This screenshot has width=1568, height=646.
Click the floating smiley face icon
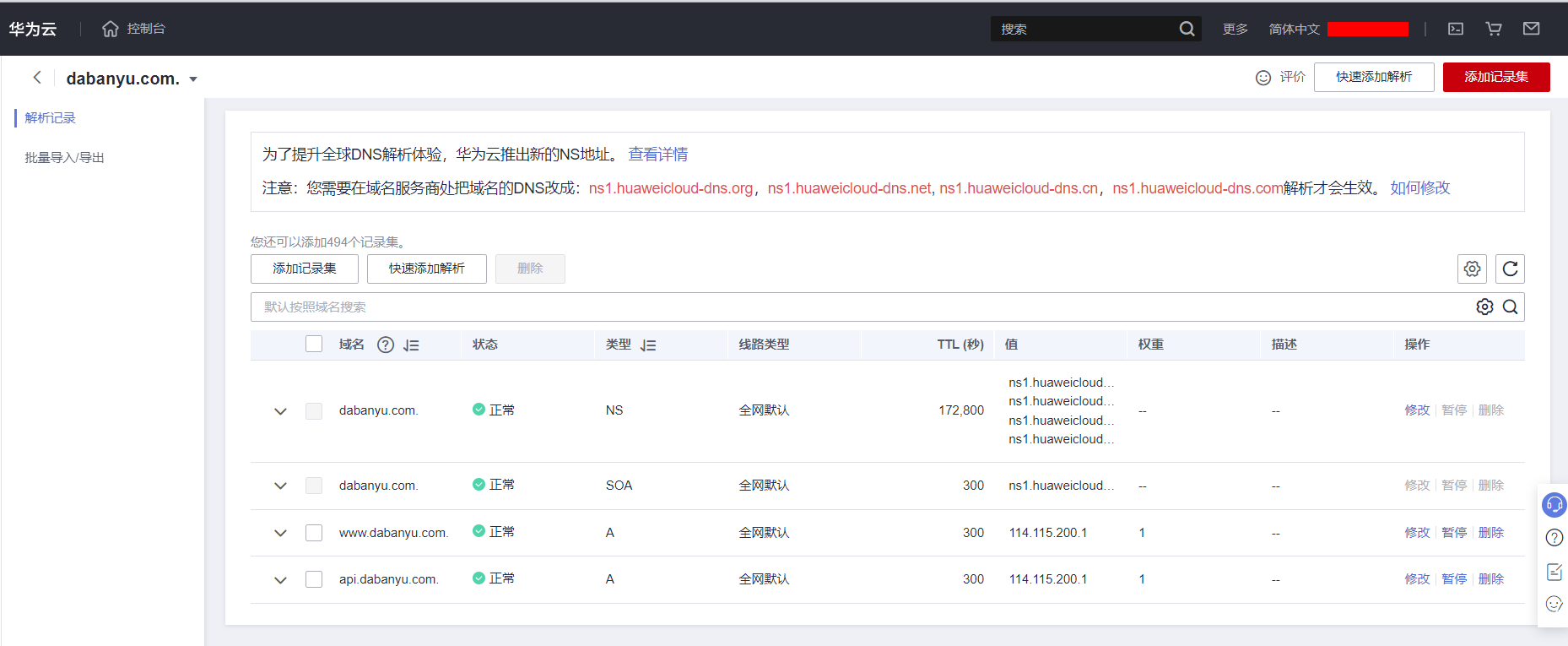(1554, 604)
